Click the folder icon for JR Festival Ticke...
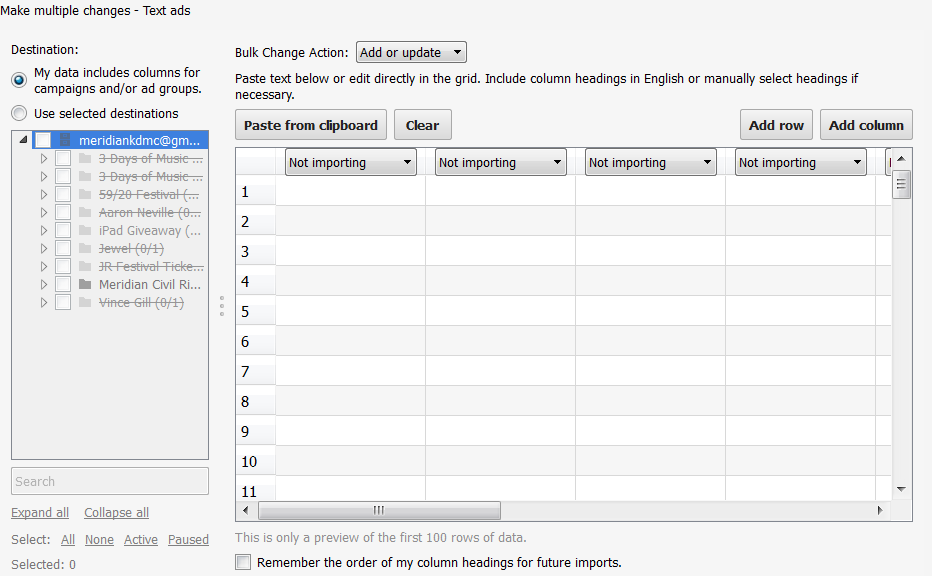Viewport: 932px width, 576px height. [x=86, y=266]
